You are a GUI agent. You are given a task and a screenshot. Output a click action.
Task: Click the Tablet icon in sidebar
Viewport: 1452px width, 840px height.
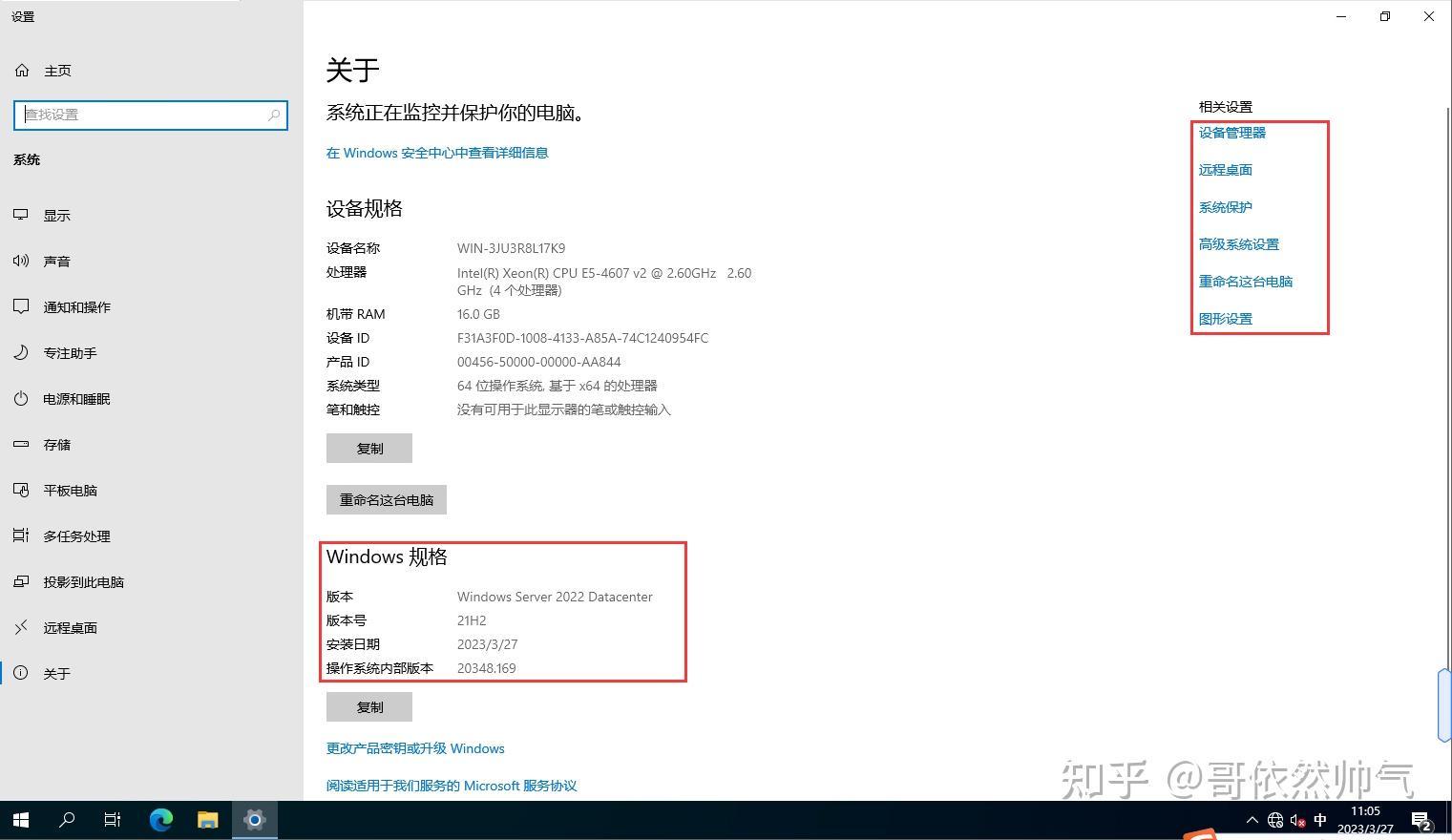[x=21, y=491]
